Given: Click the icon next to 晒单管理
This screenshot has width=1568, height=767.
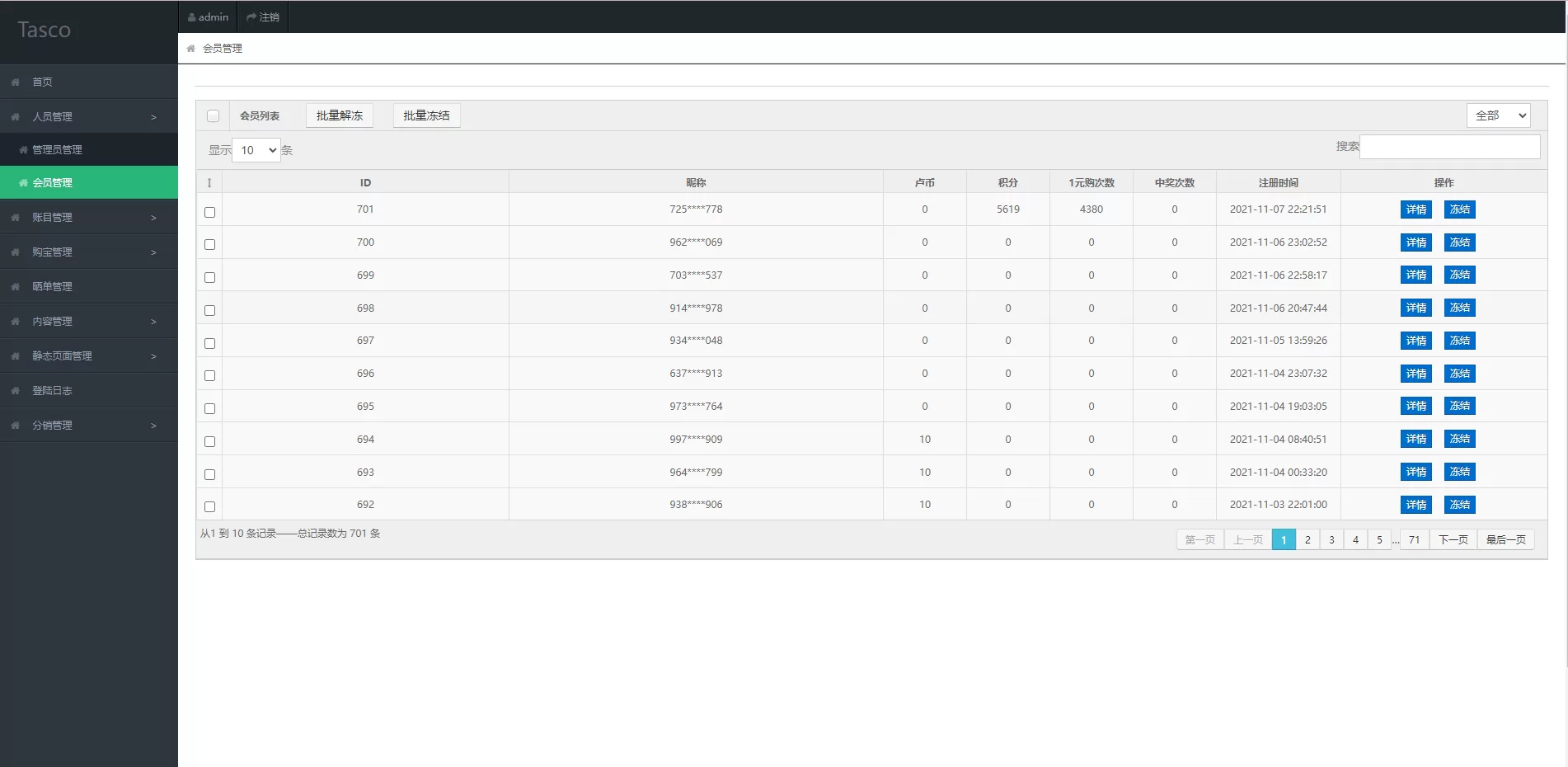Looking at the screenshot, I should (x=16, y=287).
